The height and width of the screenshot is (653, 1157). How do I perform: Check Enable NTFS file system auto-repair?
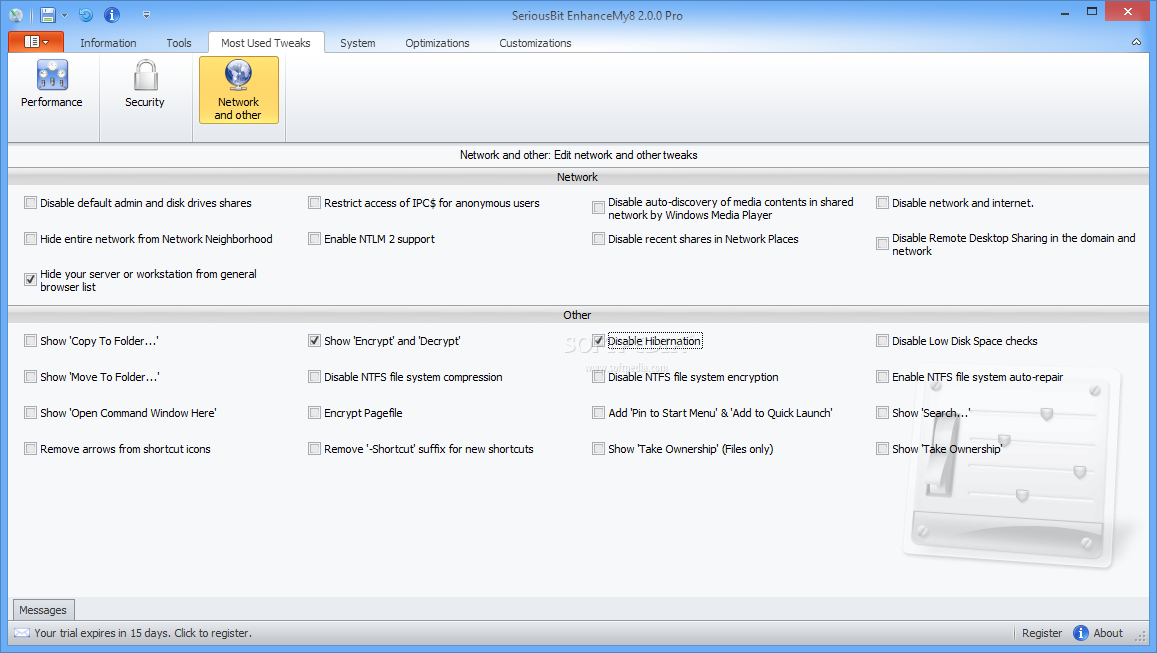(883, 377)
